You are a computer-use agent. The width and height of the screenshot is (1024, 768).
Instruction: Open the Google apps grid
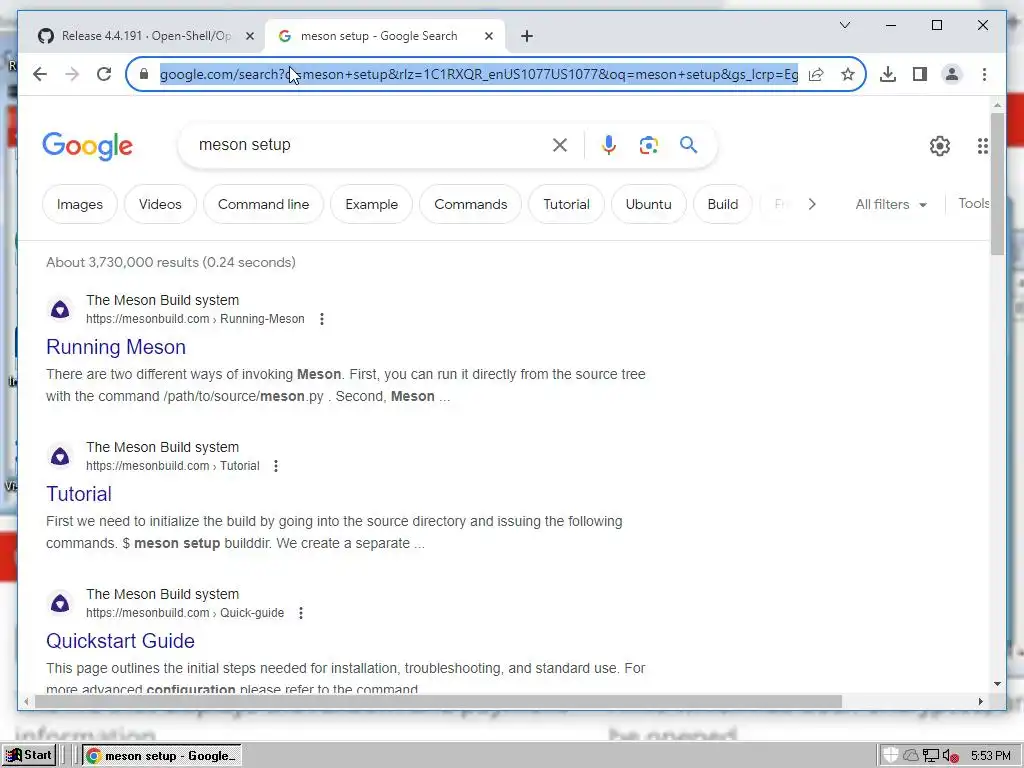click(x=982, y=146)
